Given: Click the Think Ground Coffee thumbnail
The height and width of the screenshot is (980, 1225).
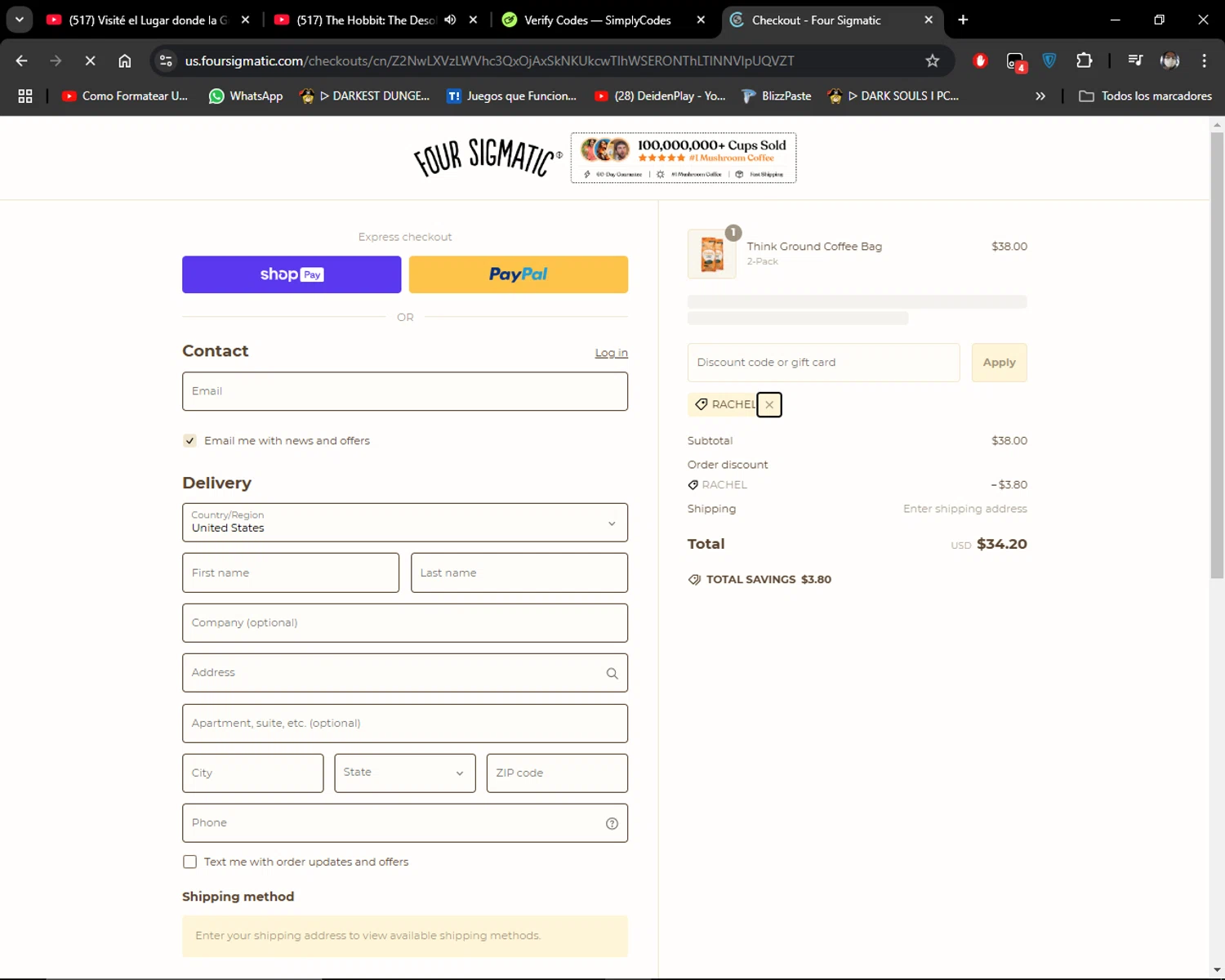Looking at the screenshot, I should [x=712, y=254].
